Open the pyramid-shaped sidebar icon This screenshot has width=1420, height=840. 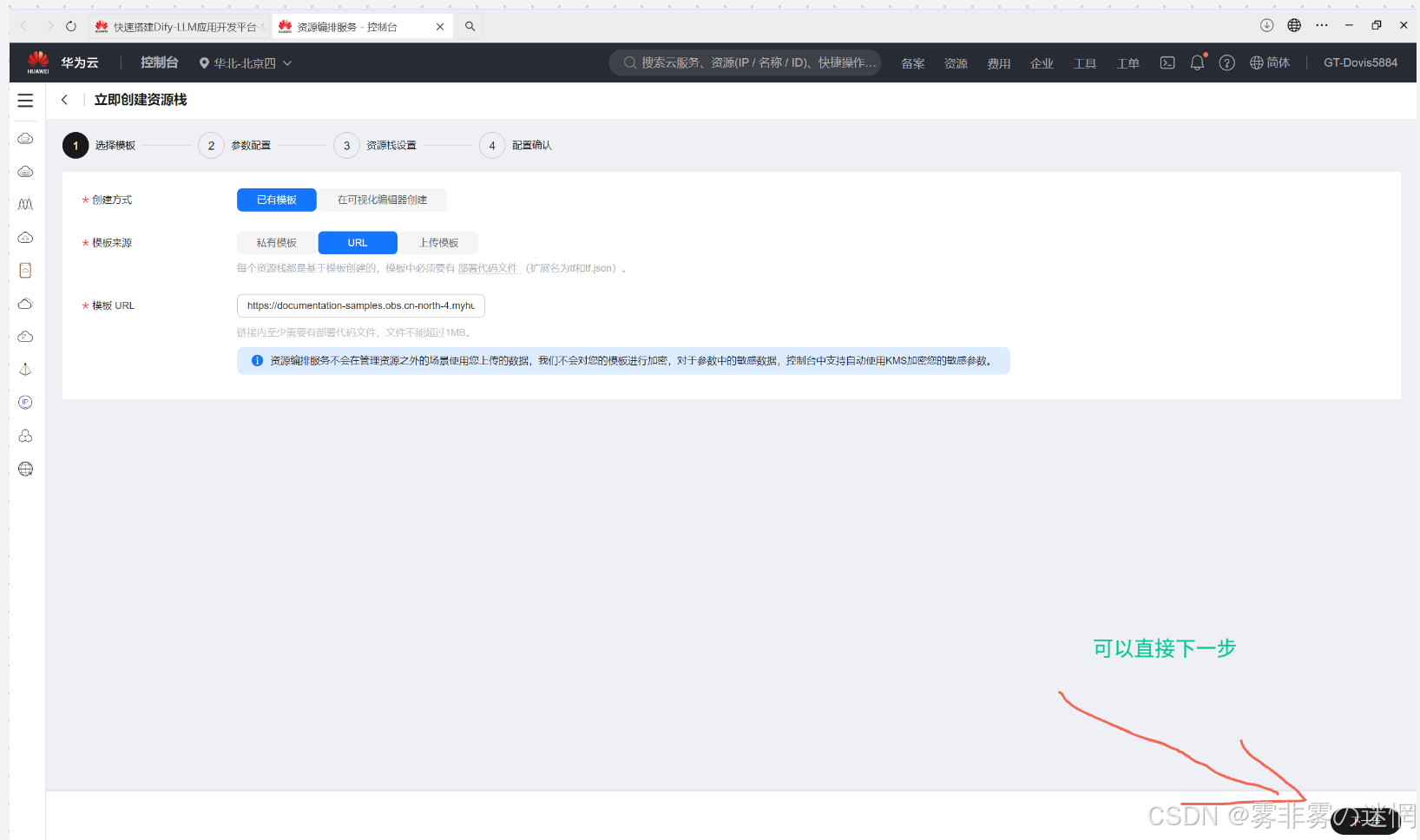tap(26, 370)
